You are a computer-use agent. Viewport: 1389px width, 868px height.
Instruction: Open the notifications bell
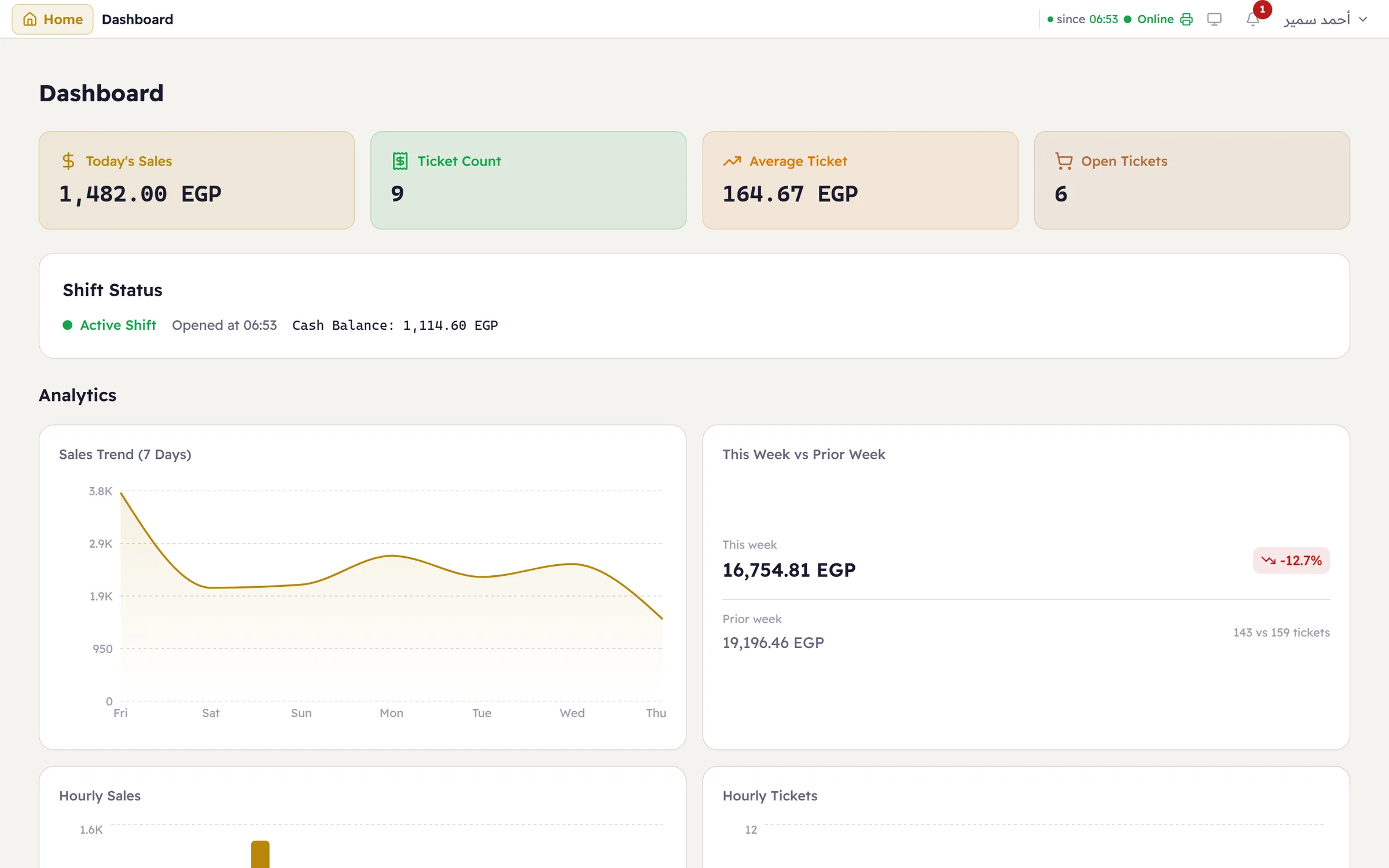1252,19
